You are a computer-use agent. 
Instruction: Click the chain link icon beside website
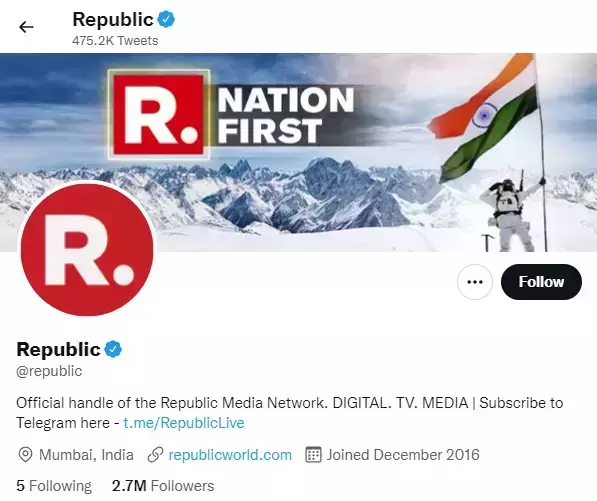coord(155,455)
